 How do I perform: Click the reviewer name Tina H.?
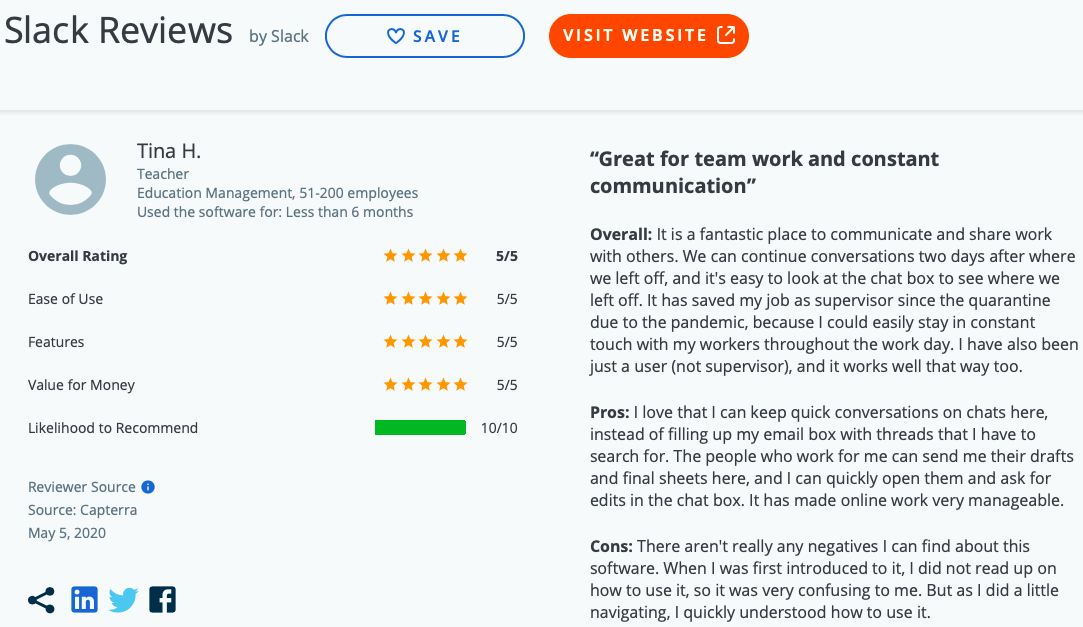coord(169,151)
